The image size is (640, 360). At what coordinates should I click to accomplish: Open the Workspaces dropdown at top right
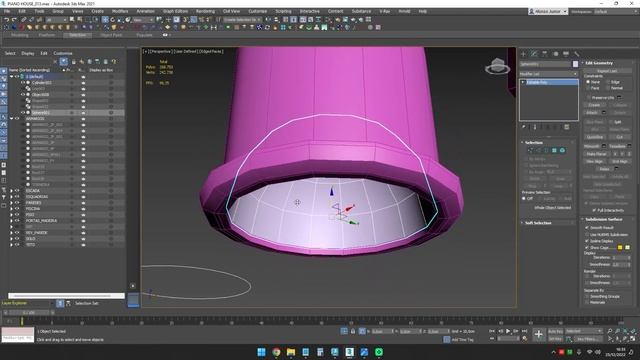(615, 11)
